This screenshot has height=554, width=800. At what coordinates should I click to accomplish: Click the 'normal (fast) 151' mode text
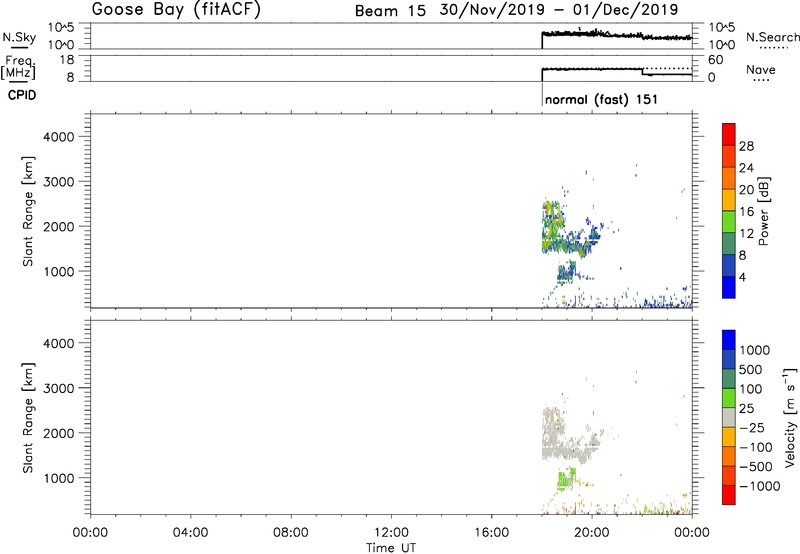pos(601,99)
